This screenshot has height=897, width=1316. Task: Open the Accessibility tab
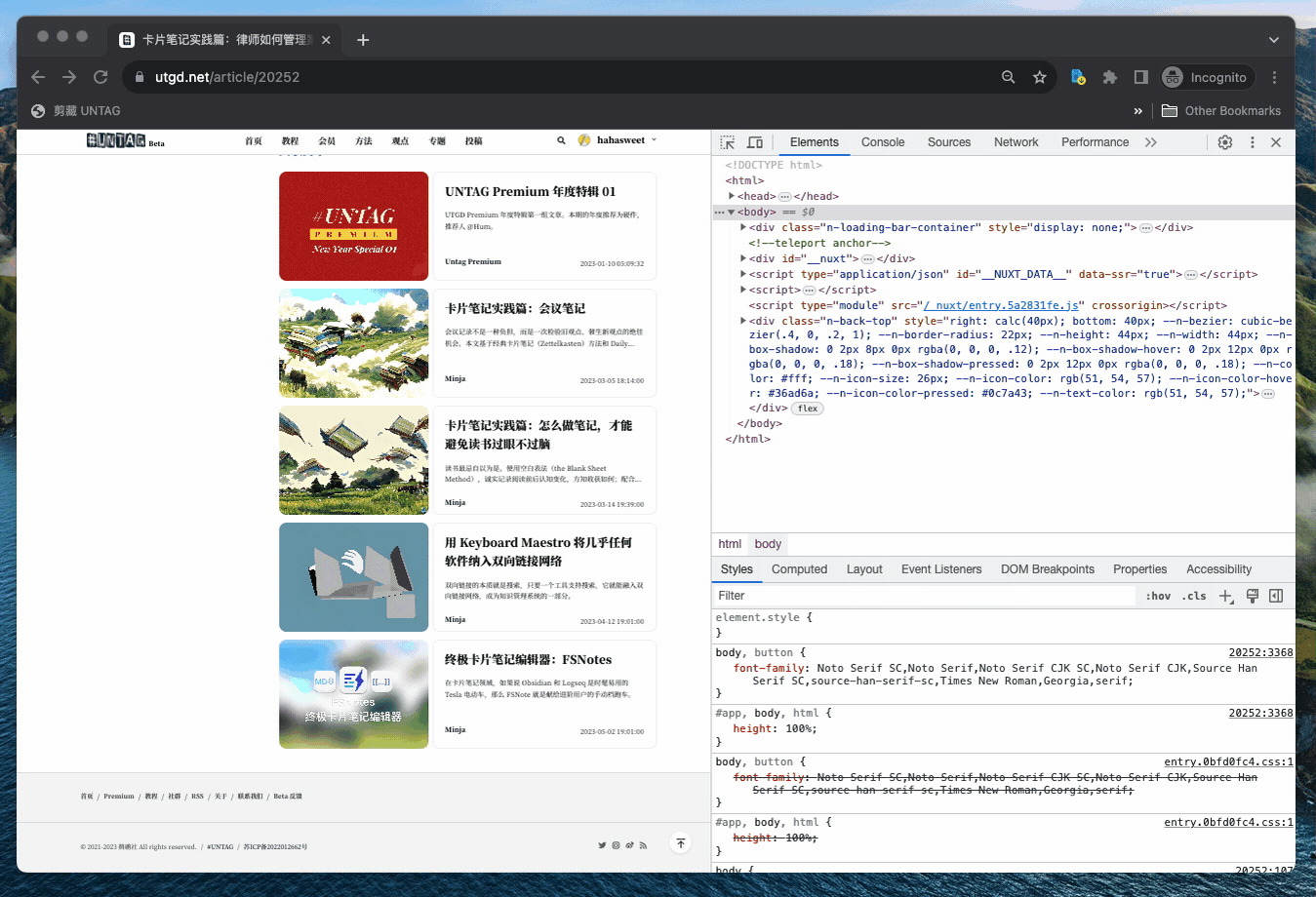(1218, 569)
